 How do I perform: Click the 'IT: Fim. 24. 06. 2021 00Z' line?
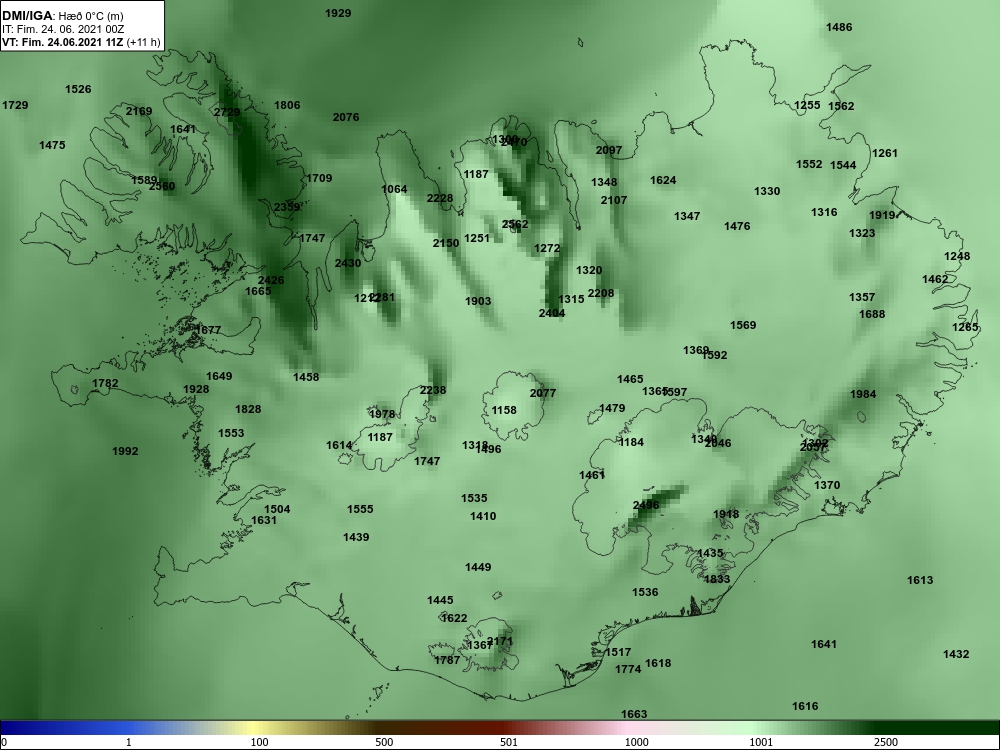point(62,29)
